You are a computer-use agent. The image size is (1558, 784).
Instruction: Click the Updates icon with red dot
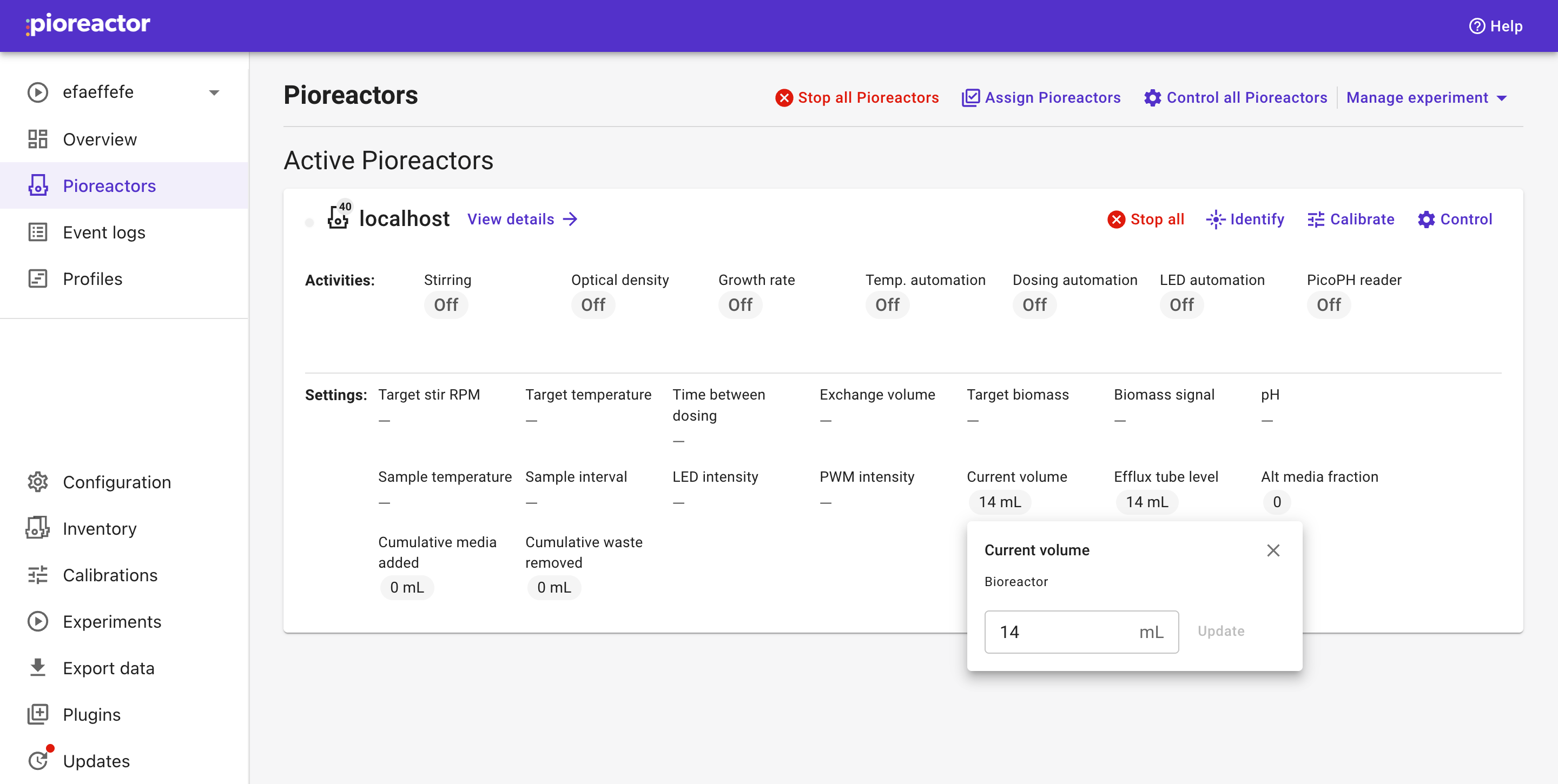click(39, 759)
